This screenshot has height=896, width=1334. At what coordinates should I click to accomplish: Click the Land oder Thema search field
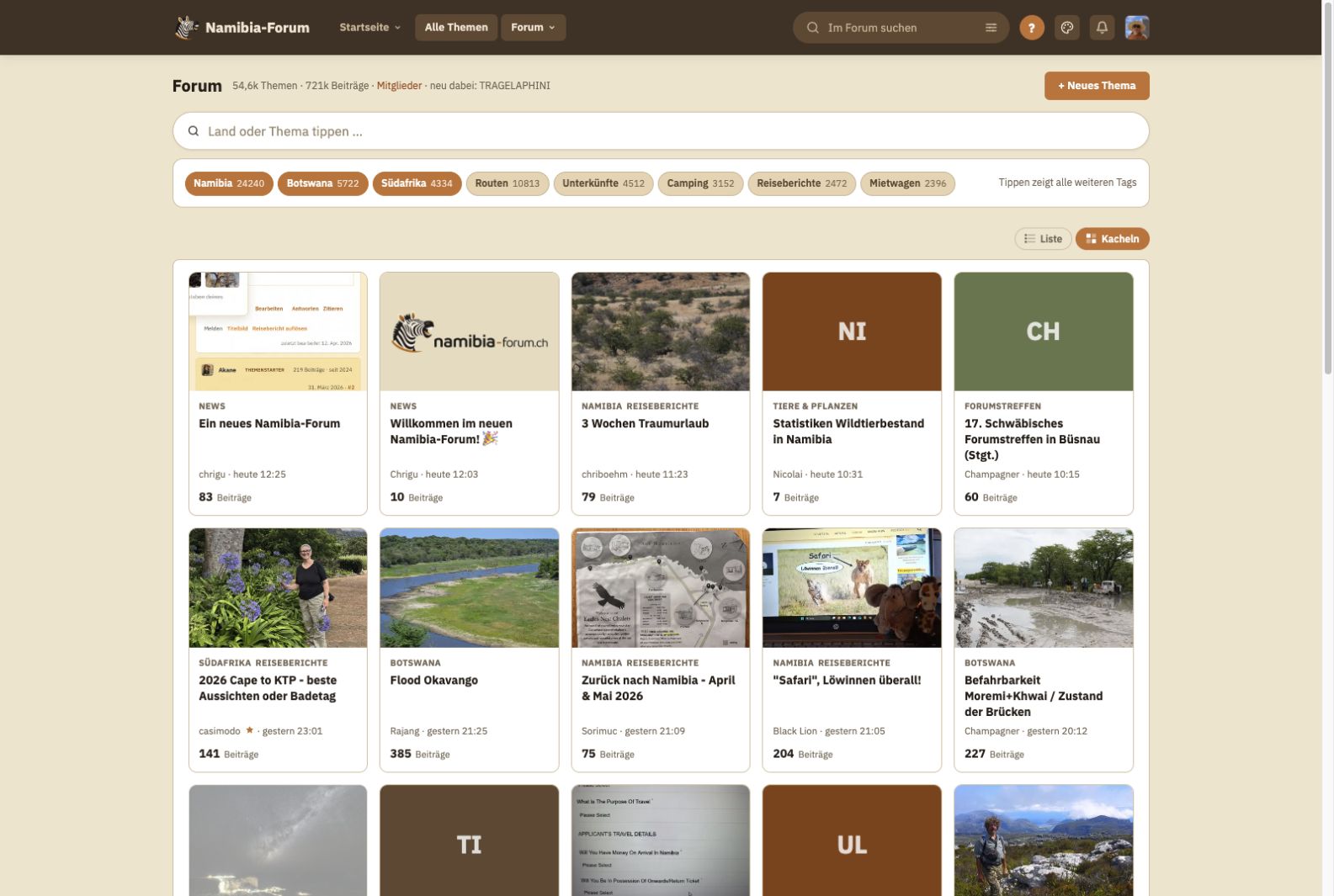point(661,131)
